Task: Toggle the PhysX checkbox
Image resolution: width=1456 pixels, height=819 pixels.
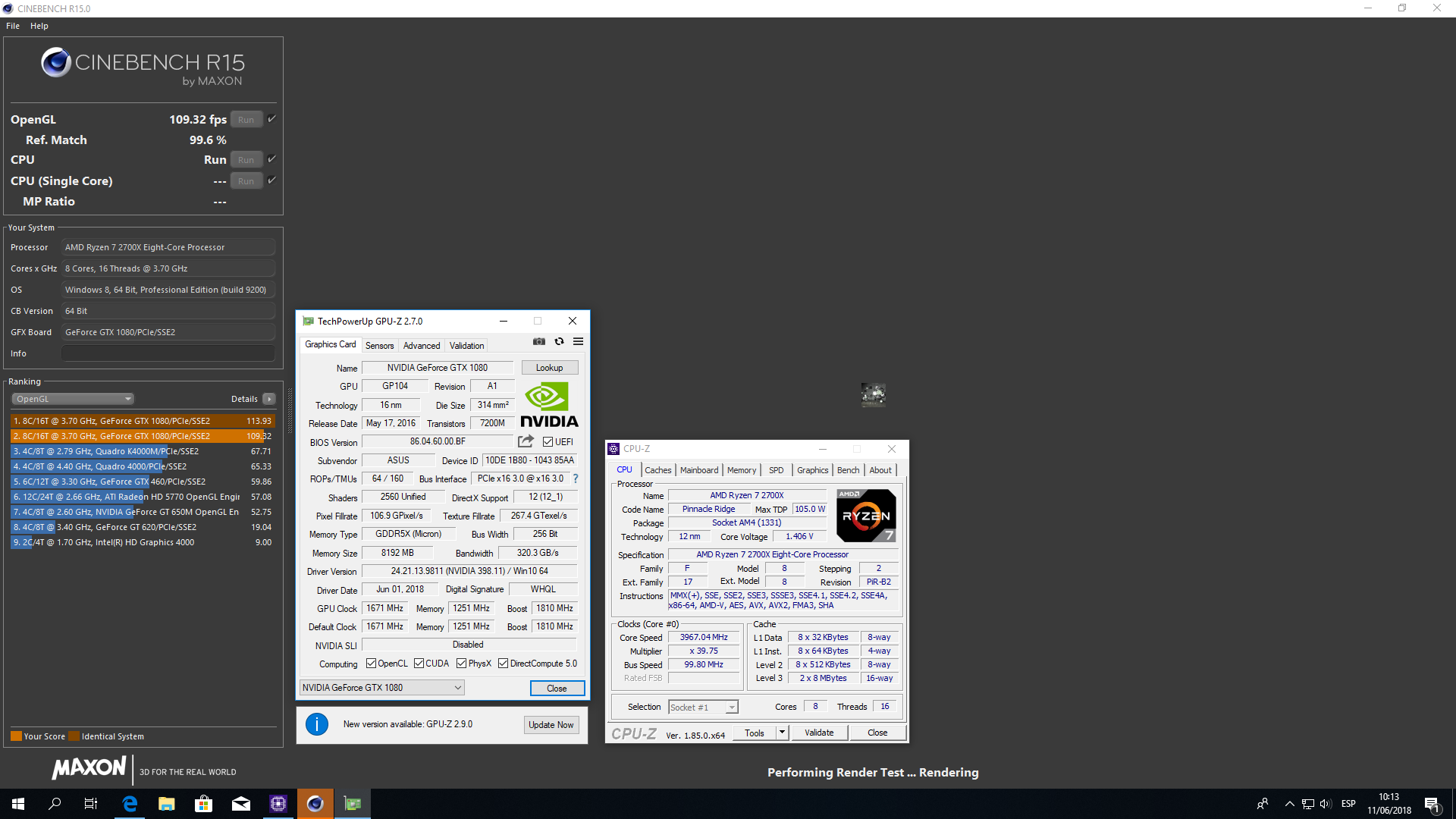Action: (x=461, y=664)
